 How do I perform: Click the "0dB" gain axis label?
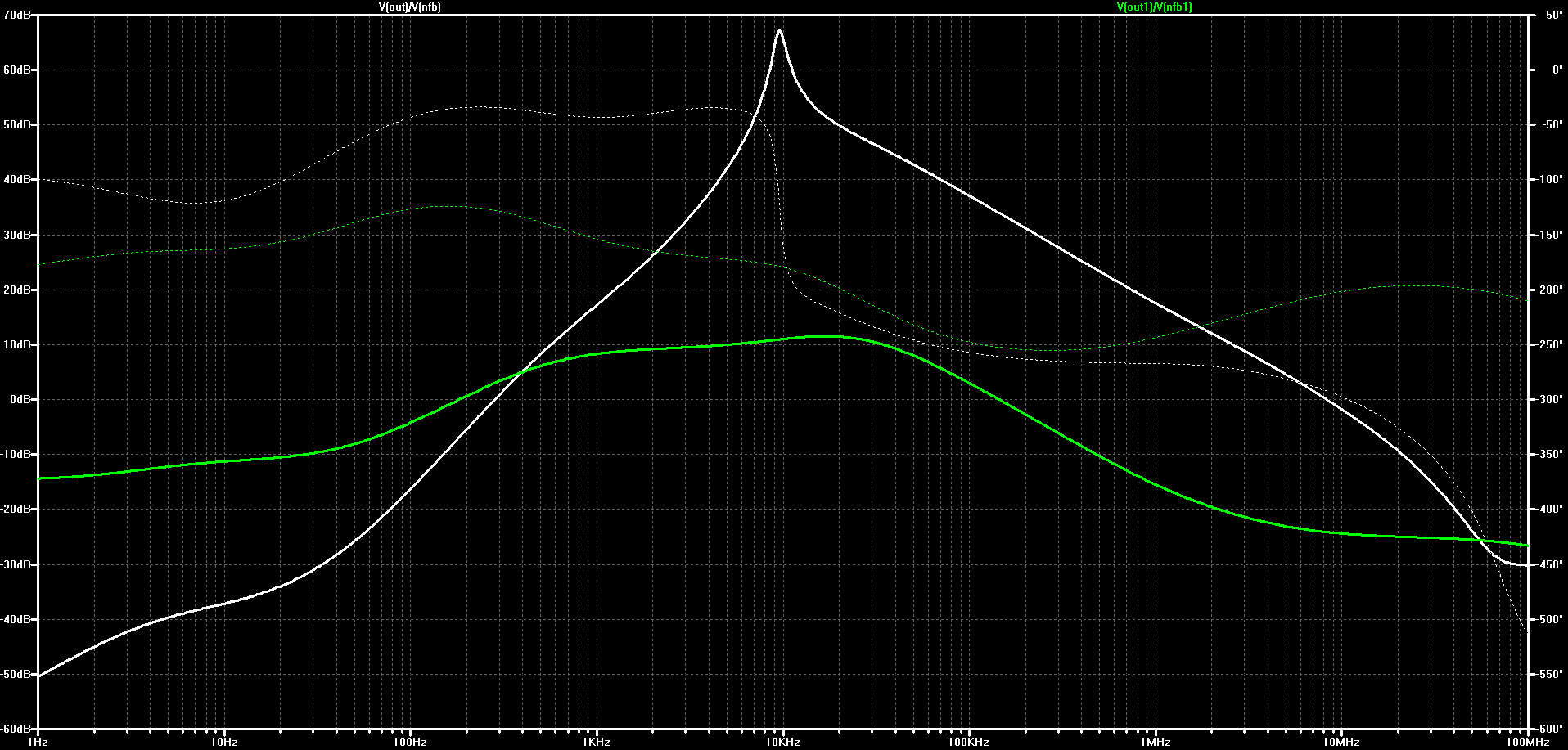[x=20, y=399]
